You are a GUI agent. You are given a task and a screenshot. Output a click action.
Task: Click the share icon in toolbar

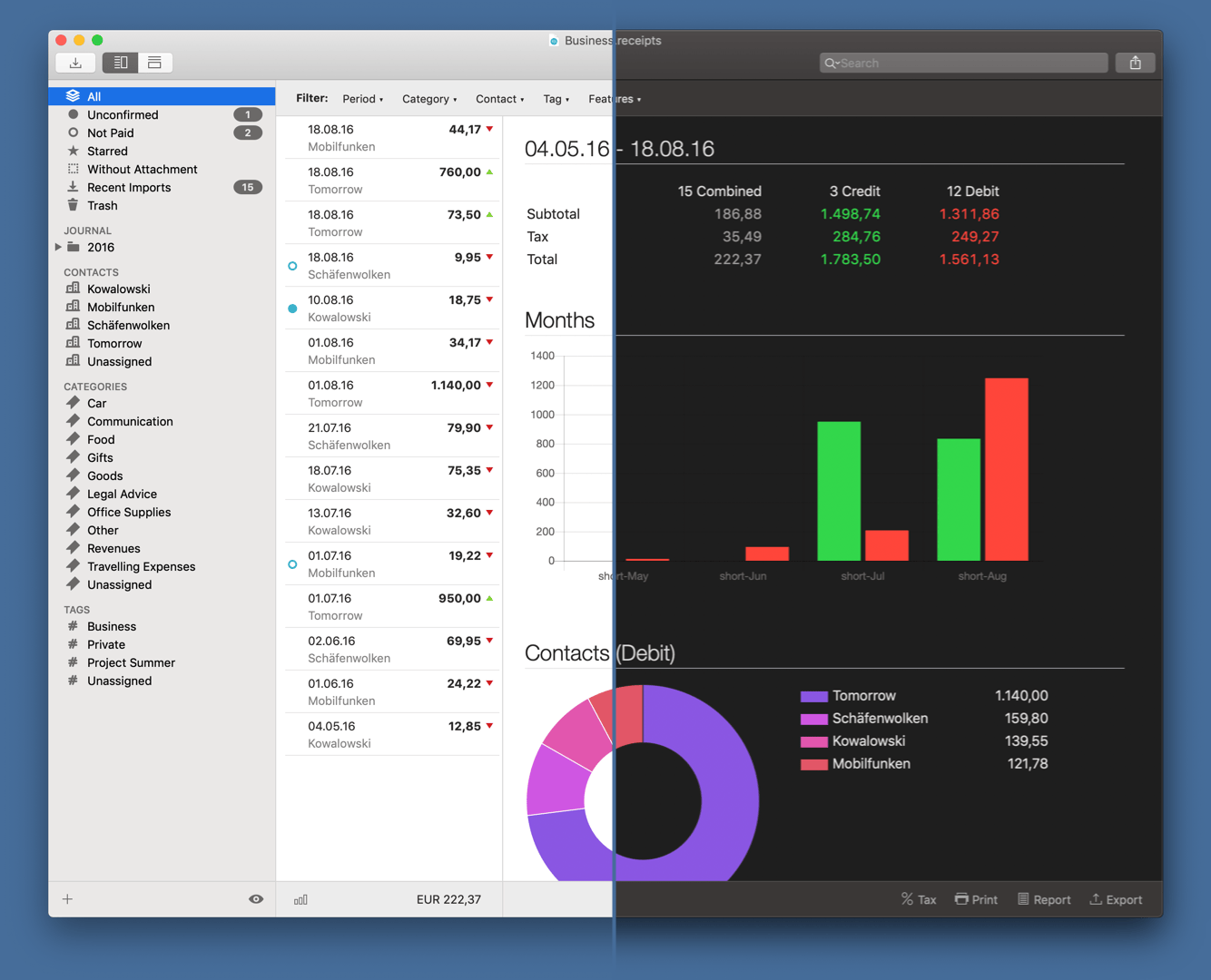click(x=1135, y=63)
